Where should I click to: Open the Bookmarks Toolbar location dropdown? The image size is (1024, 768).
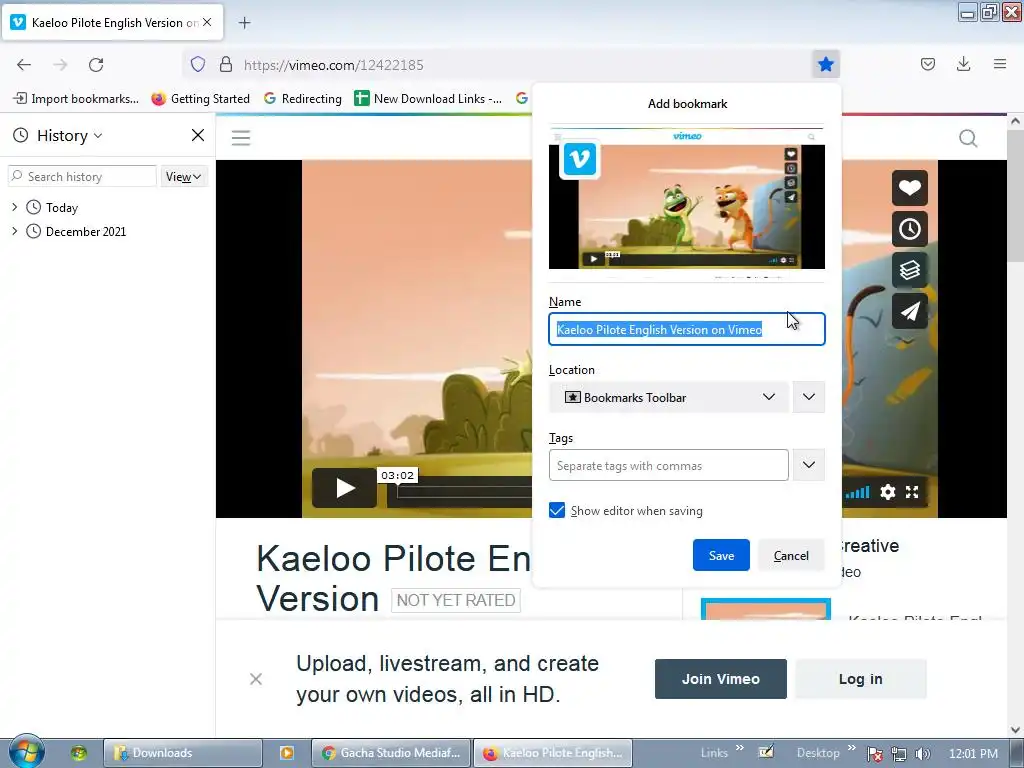click(x=669, y=397)
